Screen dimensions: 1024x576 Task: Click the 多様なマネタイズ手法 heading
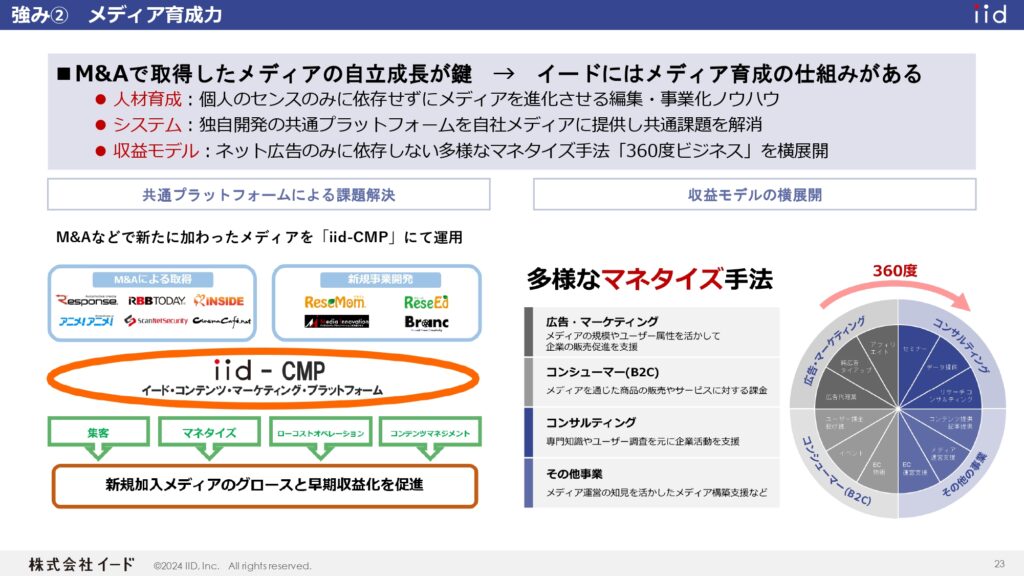(x=650, y=279)
